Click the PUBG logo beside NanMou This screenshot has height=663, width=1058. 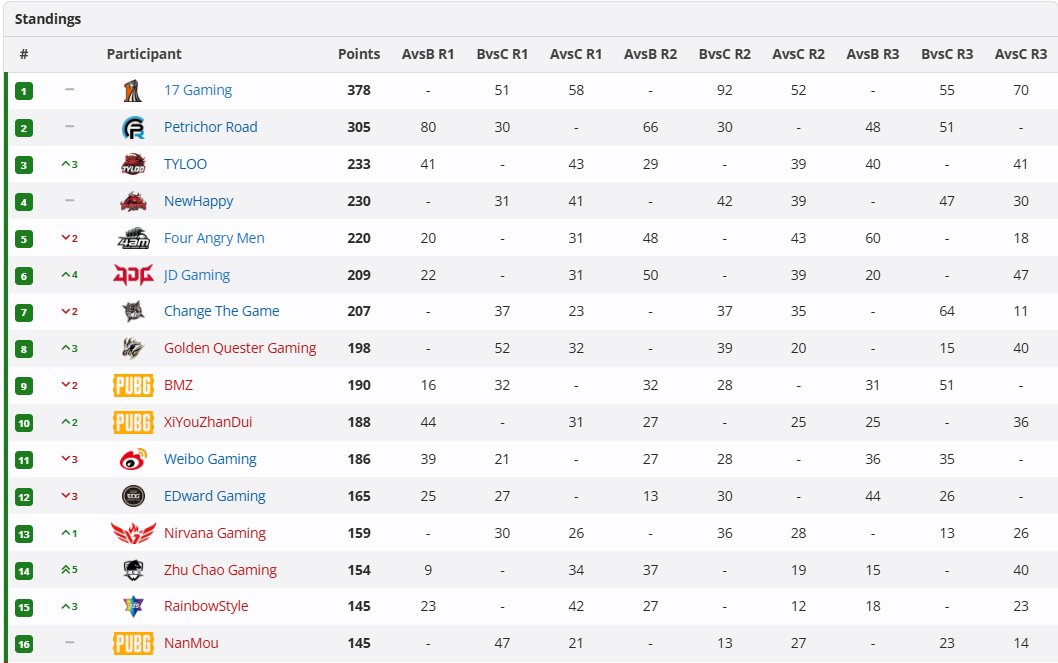tap(133, 643)
